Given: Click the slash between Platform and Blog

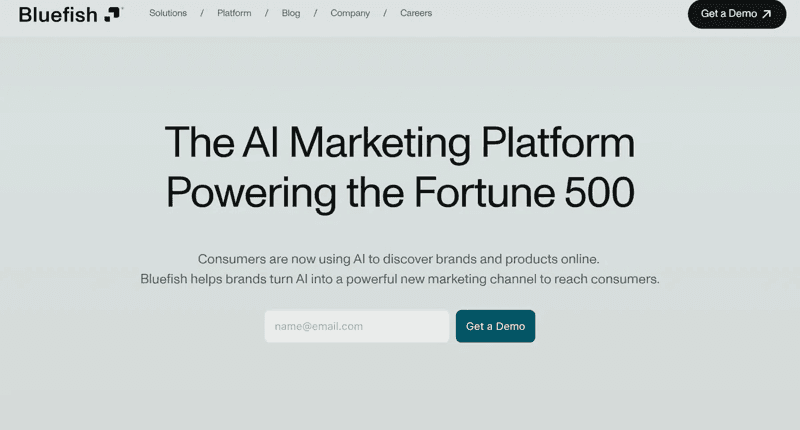Looking at the screenshot, I should point(267,13).
